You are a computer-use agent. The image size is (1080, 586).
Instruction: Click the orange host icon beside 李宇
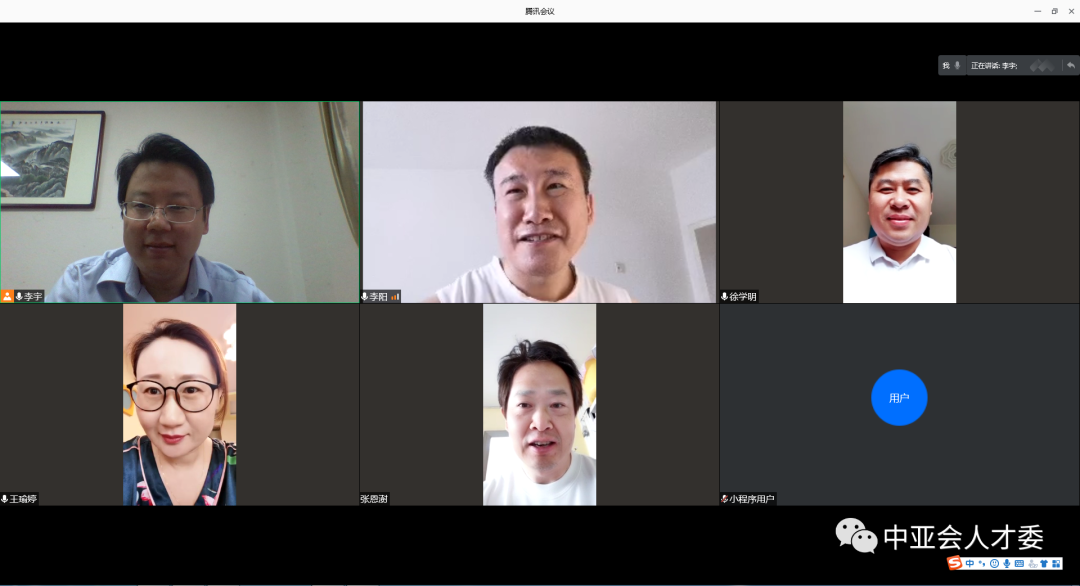8,296
